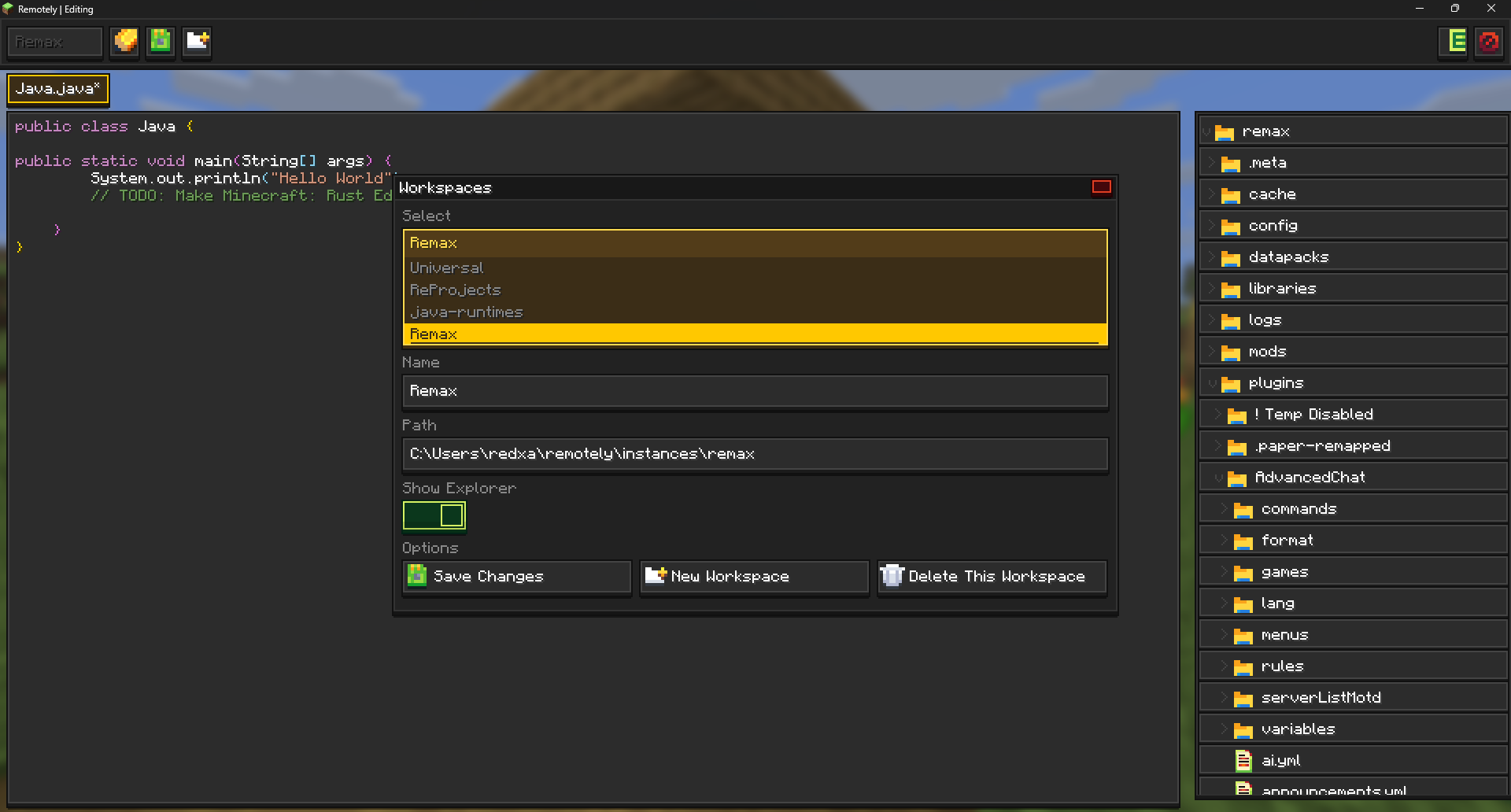Click the red circular stop icon
The width and height of the screenshot is (1511, 812).
(x=1489, y=41)
